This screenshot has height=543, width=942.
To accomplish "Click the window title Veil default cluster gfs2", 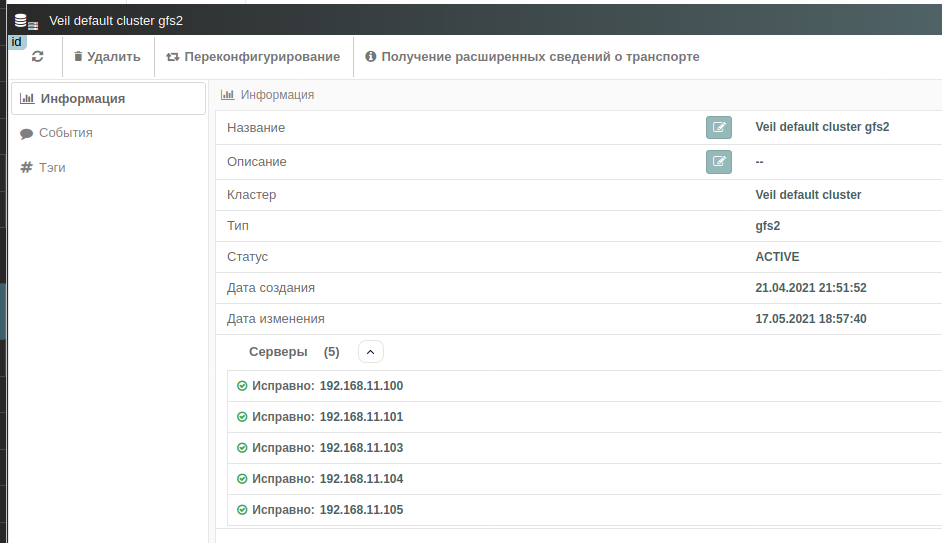I will click(116, 20).
